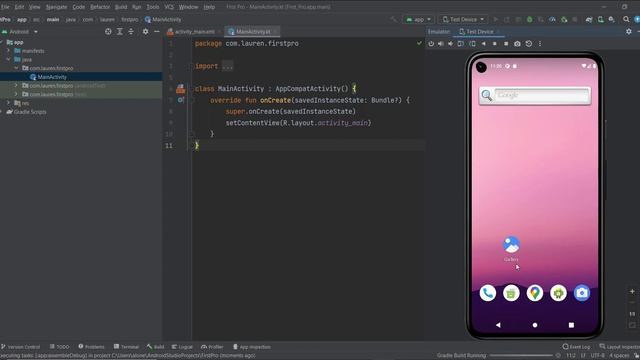The height and width of the screenshot is (360, 640).
Task: Click Expand All in Project panel
Action: pos(120,31)
